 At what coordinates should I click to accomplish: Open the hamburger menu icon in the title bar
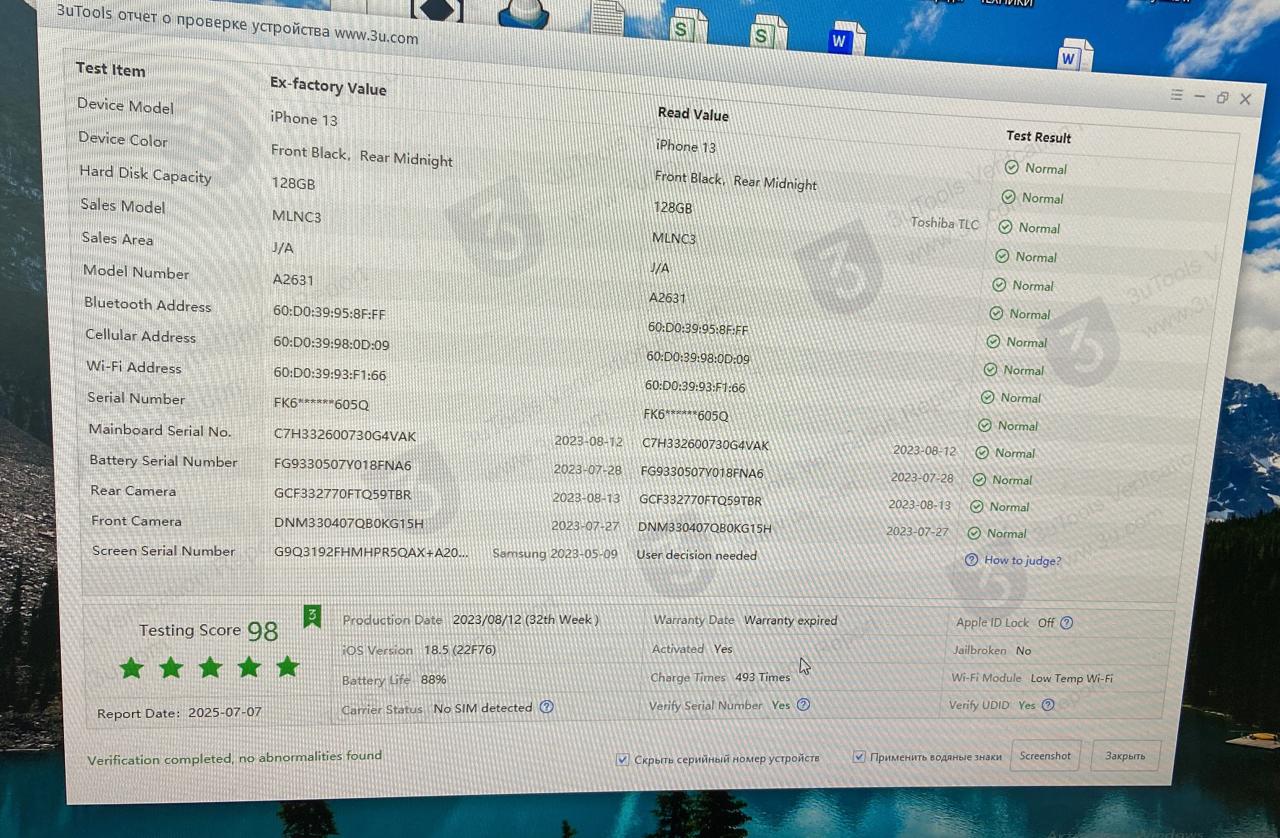tap(1178, 95)
